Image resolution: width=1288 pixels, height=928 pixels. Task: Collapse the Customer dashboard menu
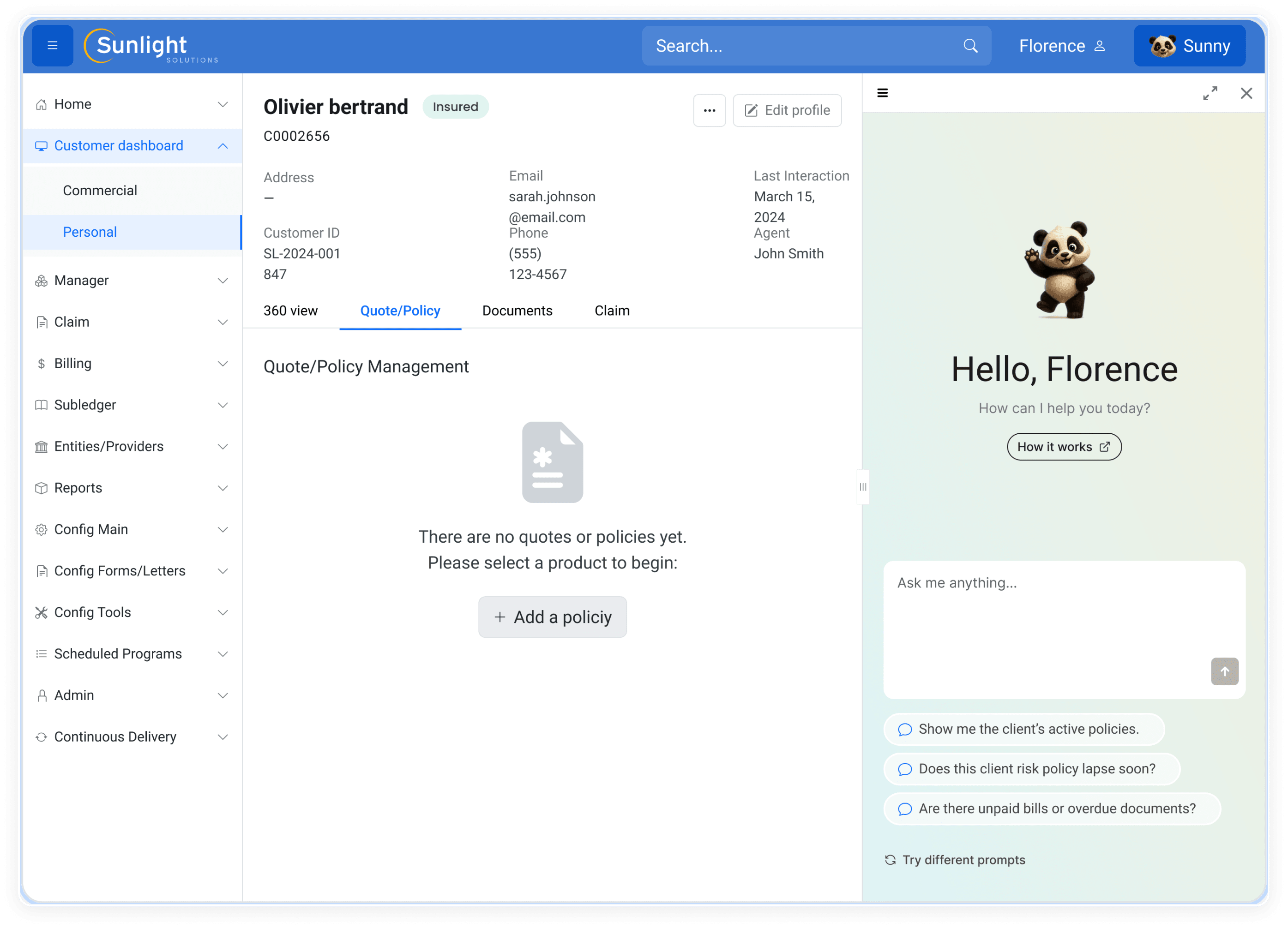tap(223, 146)
